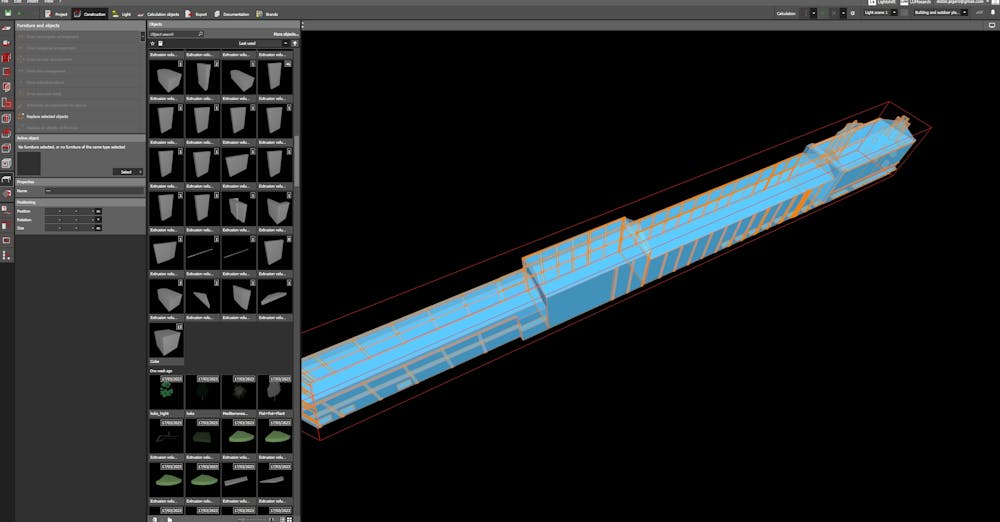Open the Light mode tab
Image resolution: width=1000 pixels, height=522 pixels.
pos(121,14)
